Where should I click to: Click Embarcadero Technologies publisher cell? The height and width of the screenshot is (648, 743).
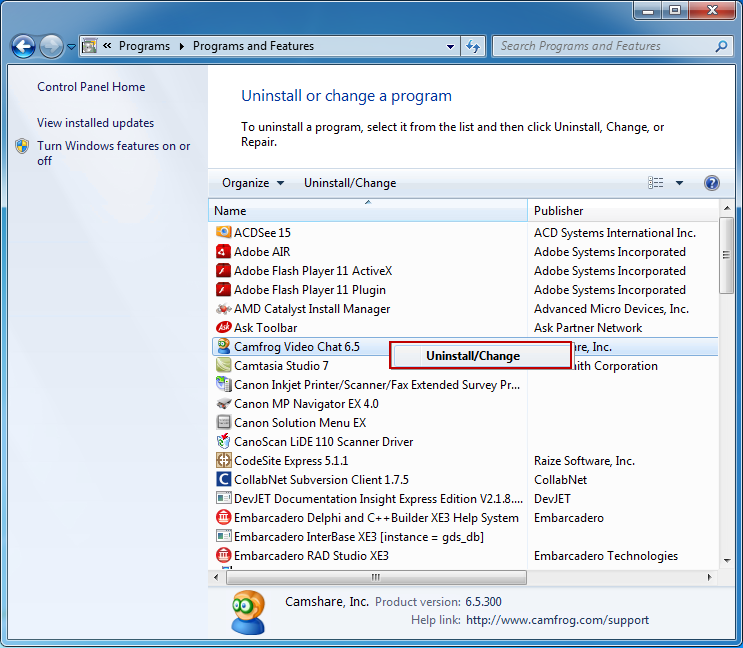[x=606, y=556]
